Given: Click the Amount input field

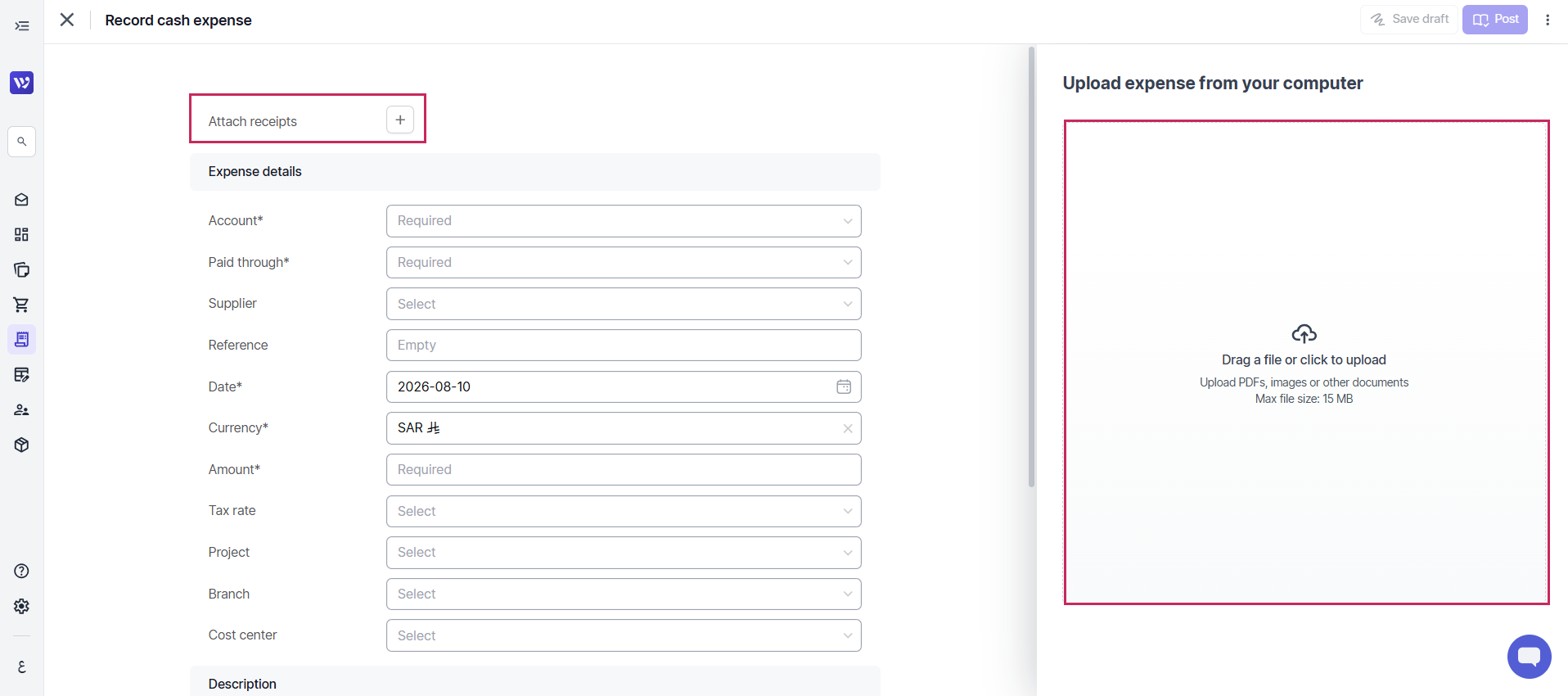Looking at the screenshot, I should [x=624, y=470].
